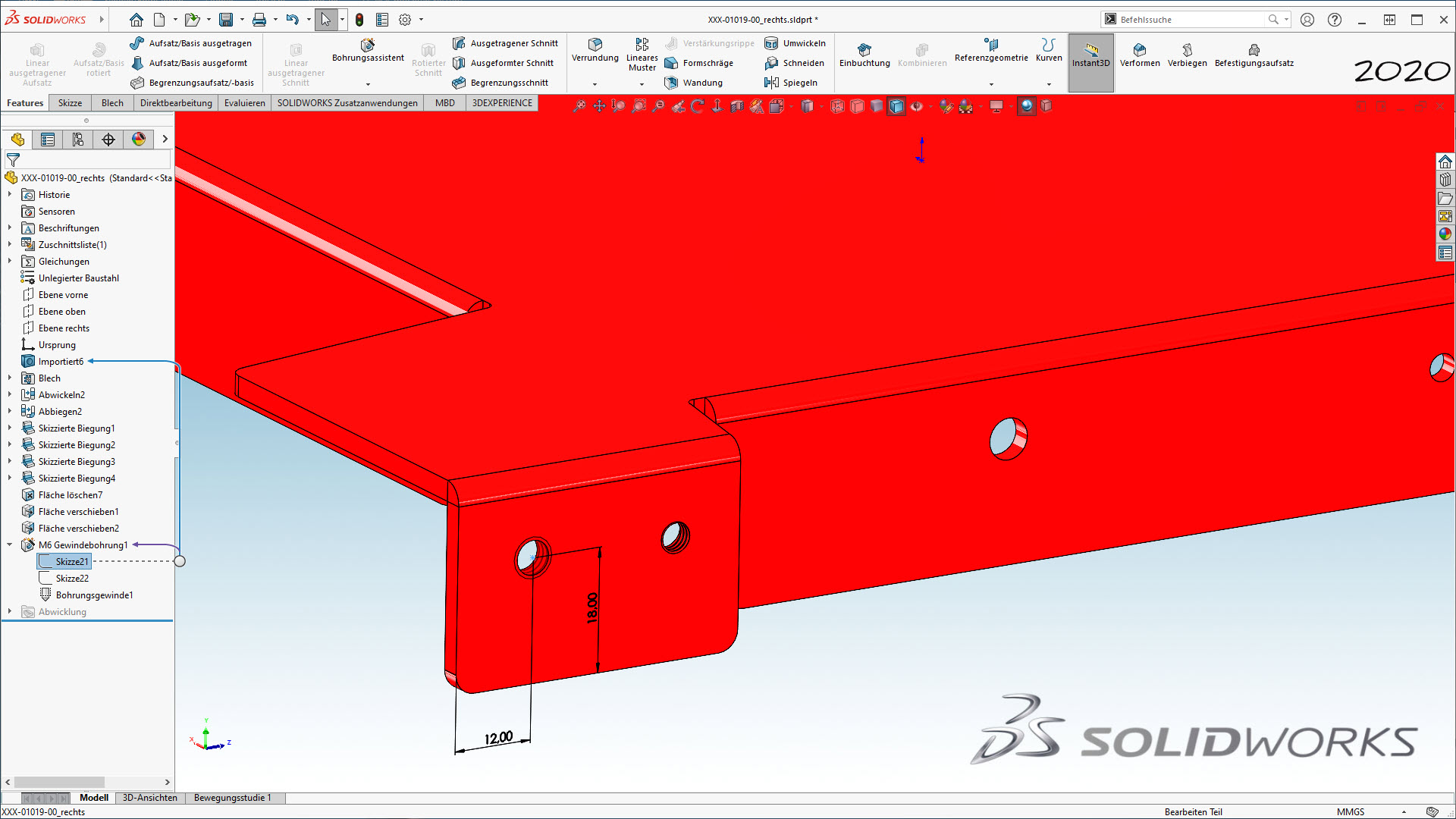This screenshot has height=819, width=1456.
Task: Click the Formschräge draft command
Action: 699,63
